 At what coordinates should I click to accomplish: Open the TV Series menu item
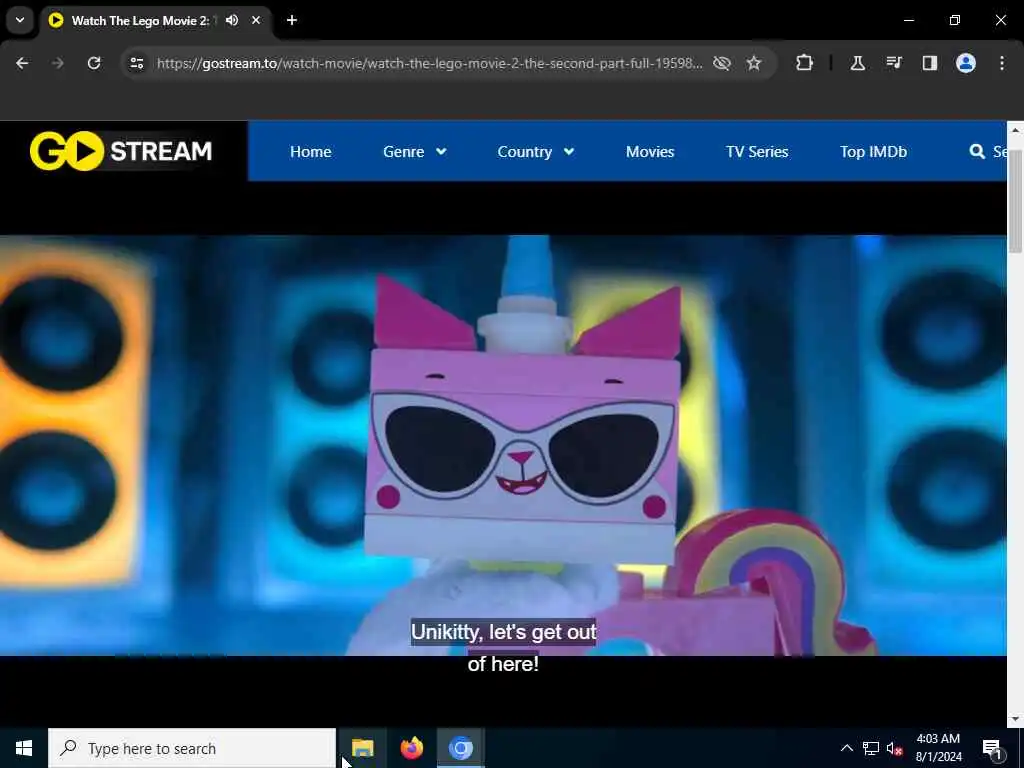(757, 152)
